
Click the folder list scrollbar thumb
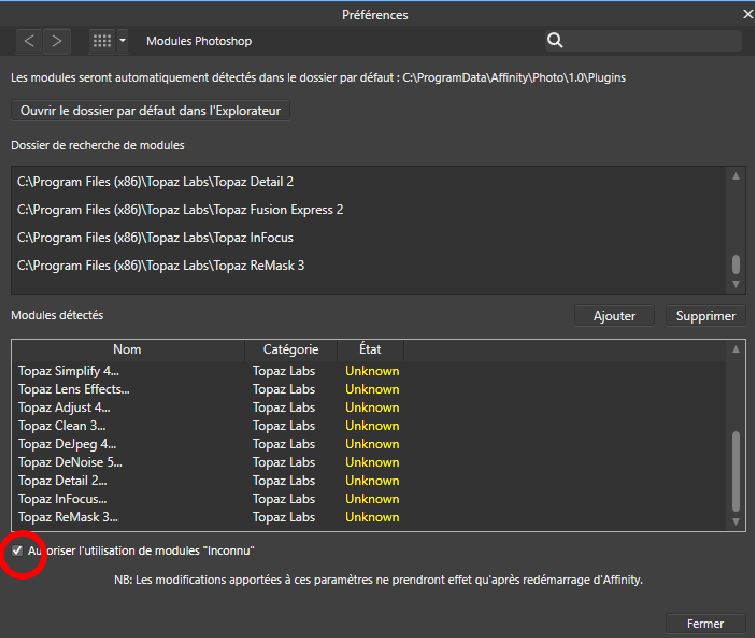coord(736,264)
